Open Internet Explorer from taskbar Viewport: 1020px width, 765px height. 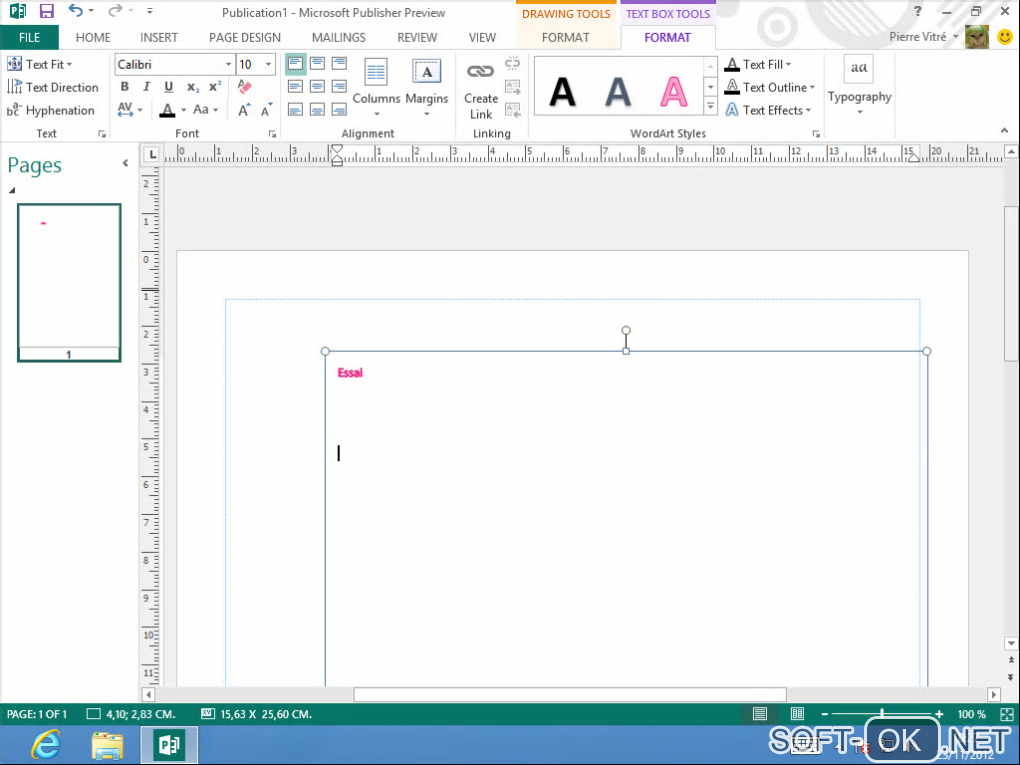[45, 745]
